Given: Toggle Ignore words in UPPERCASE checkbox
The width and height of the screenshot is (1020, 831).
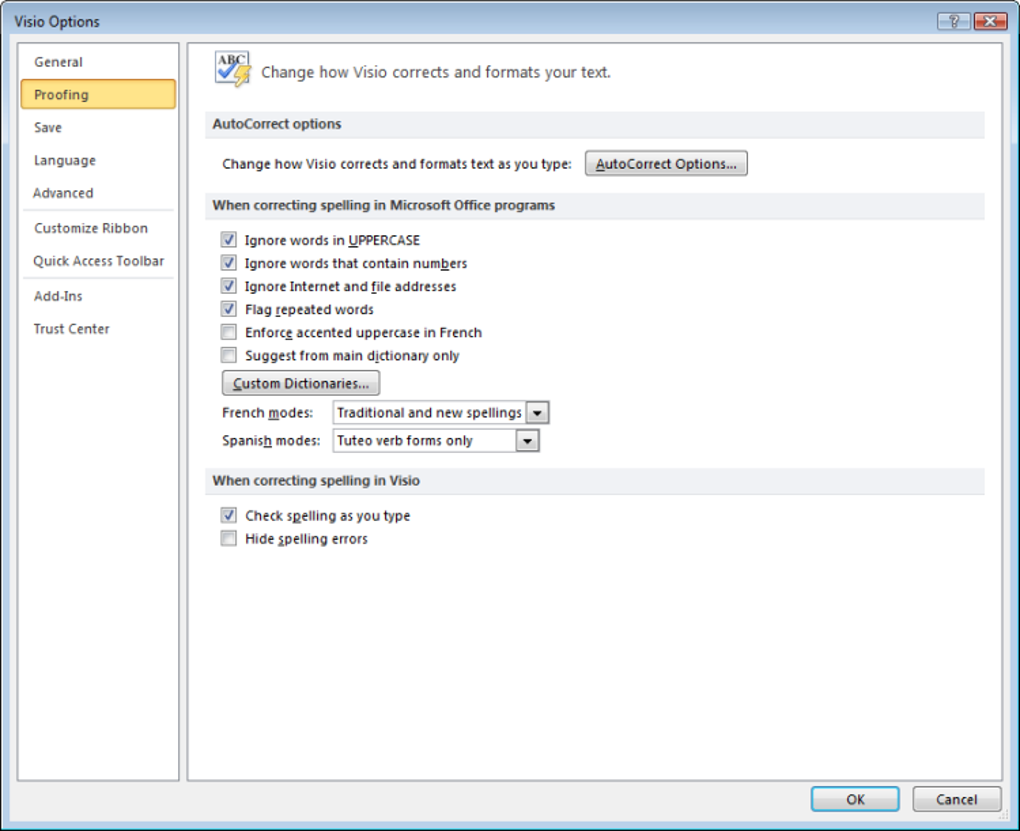Looking at the screenshot, I should point(228,240).
